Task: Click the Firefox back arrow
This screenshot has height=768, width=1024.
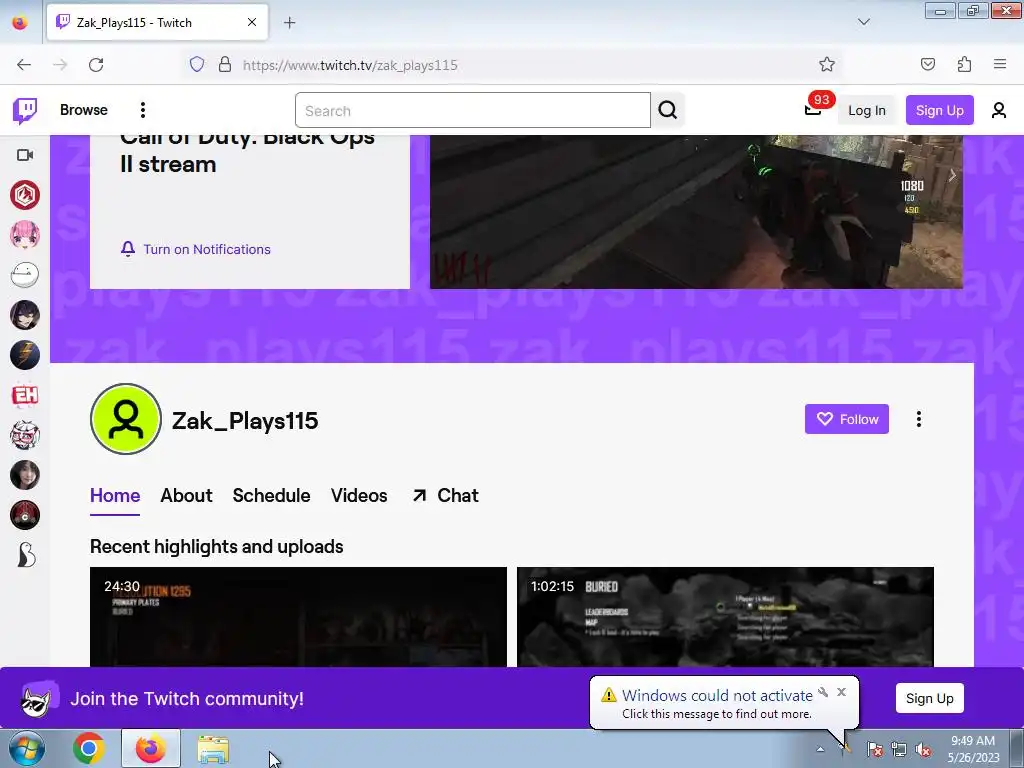Action: (24, 65)
